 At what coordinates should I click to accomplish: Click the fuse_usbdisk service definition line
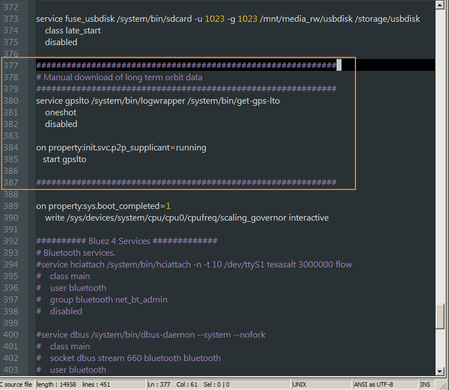click(x=228, y=19)
